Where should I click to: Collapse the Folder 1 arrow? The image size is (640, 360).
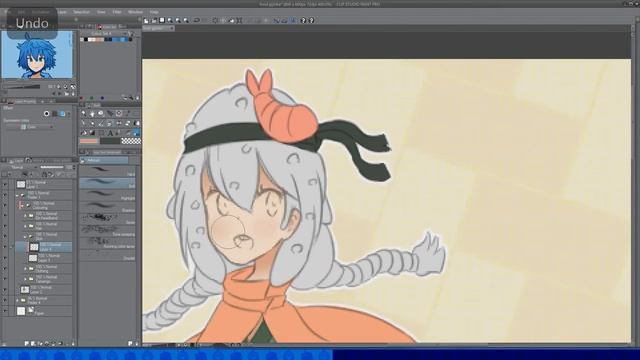coord(18,195)
